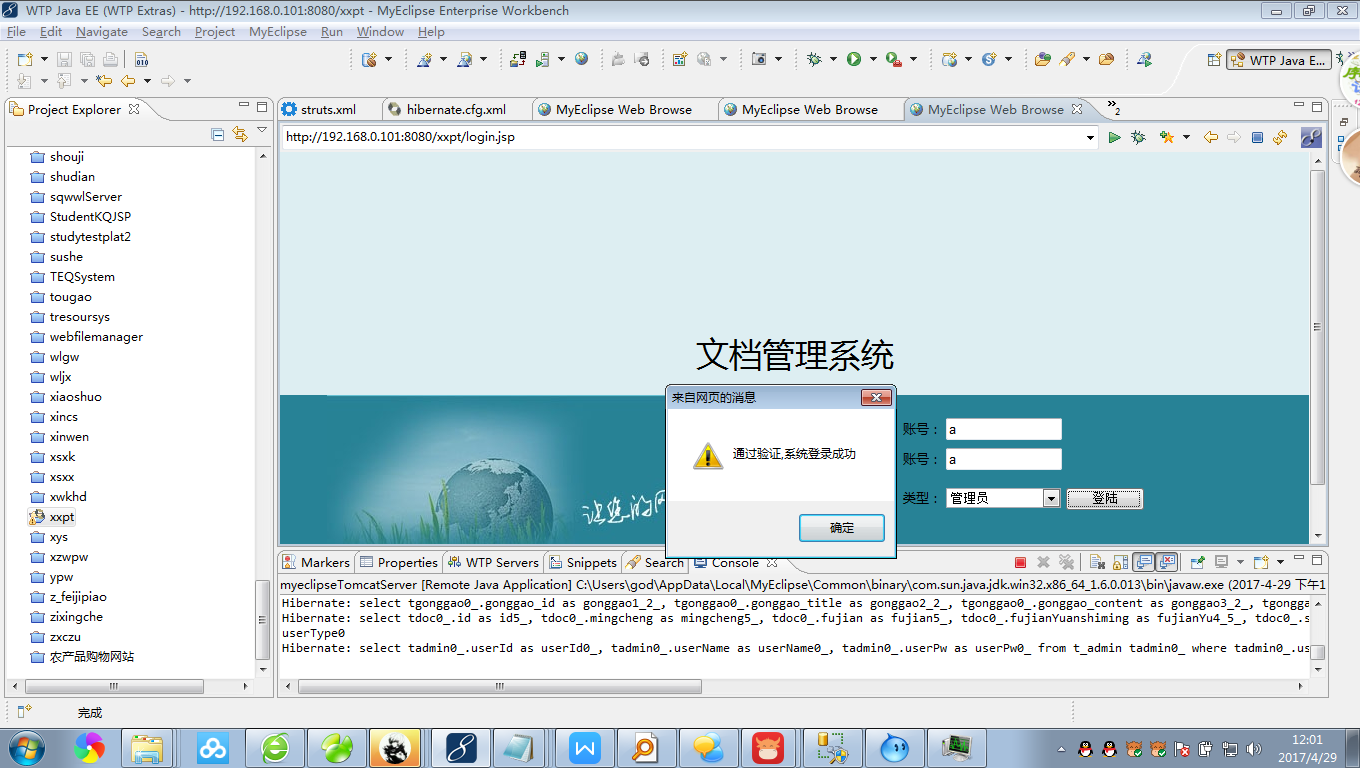Open the internal Web Browser globe icon
Image resolution: width=1360 pixels, height=768 pixels.
(581, 60)
